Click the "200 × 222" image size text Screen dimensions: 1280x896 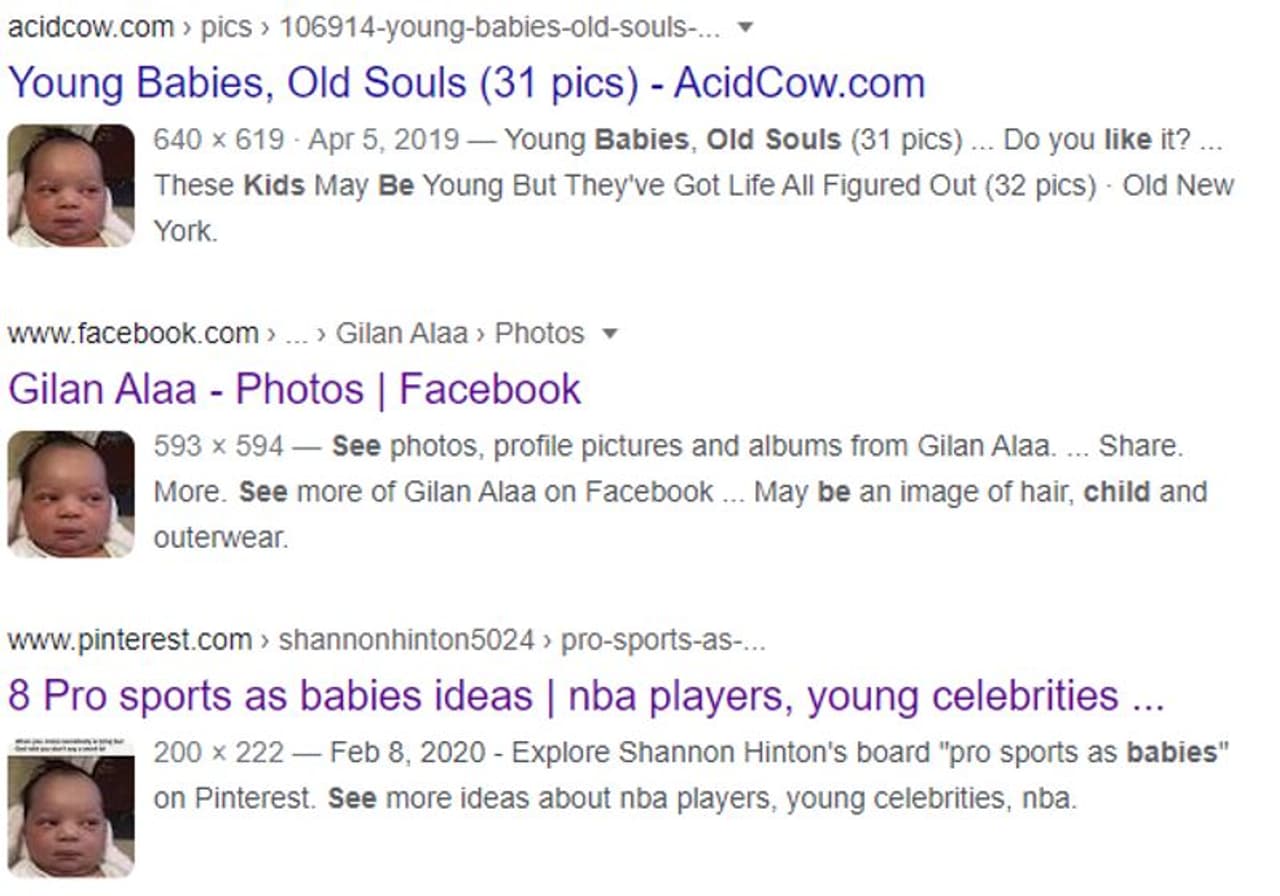(219, 752)
